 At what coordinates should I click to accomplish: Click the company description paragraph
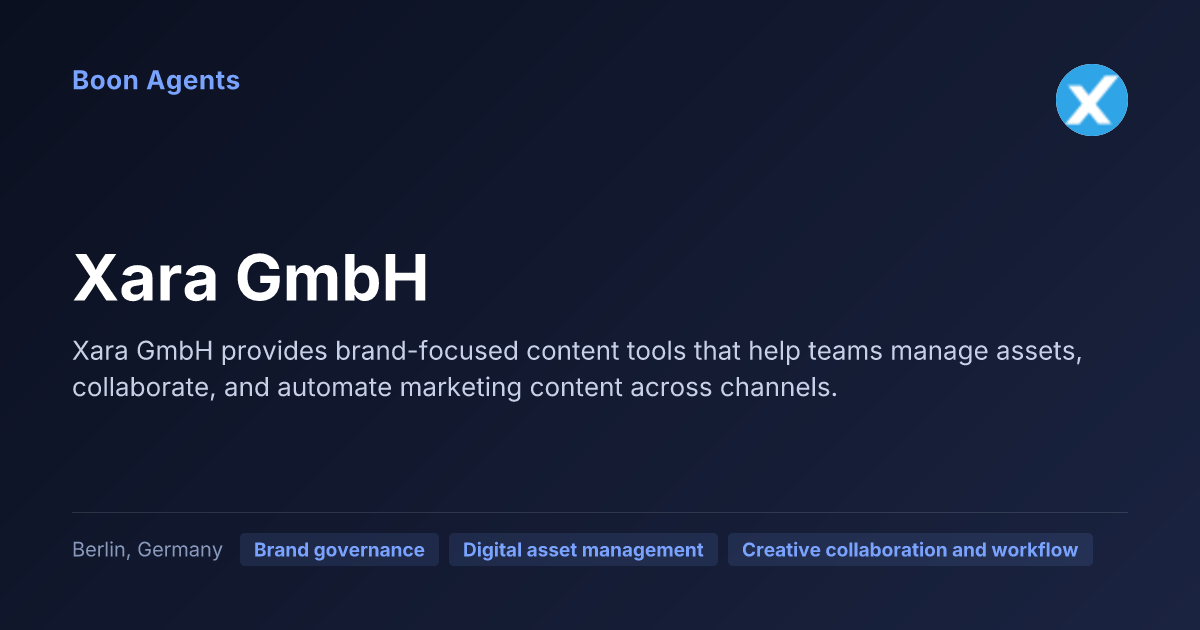(578, 369)
